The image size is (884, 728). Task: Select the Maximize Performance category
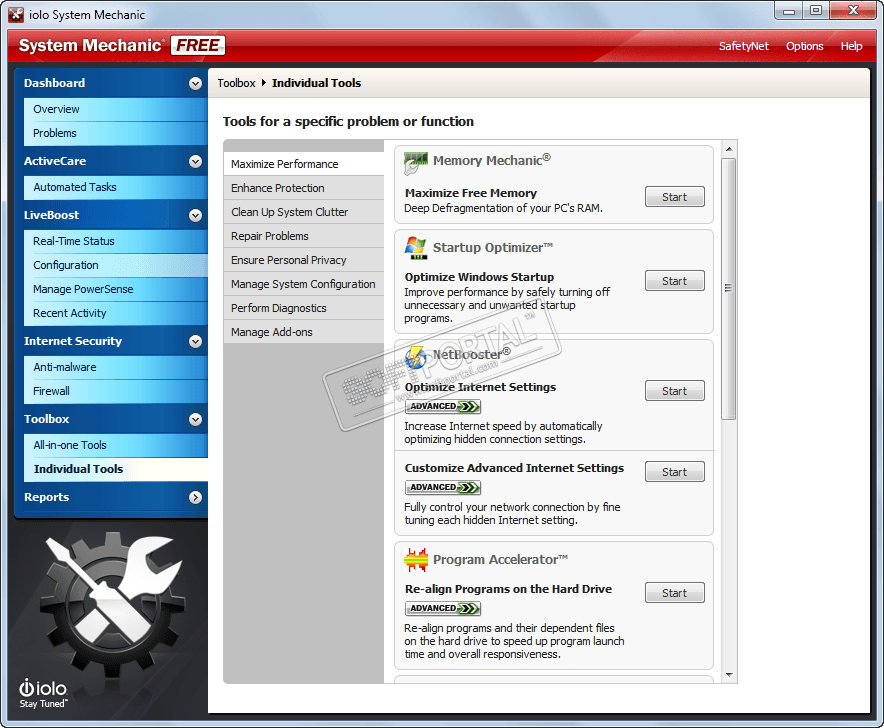click(x=304, y=164)
